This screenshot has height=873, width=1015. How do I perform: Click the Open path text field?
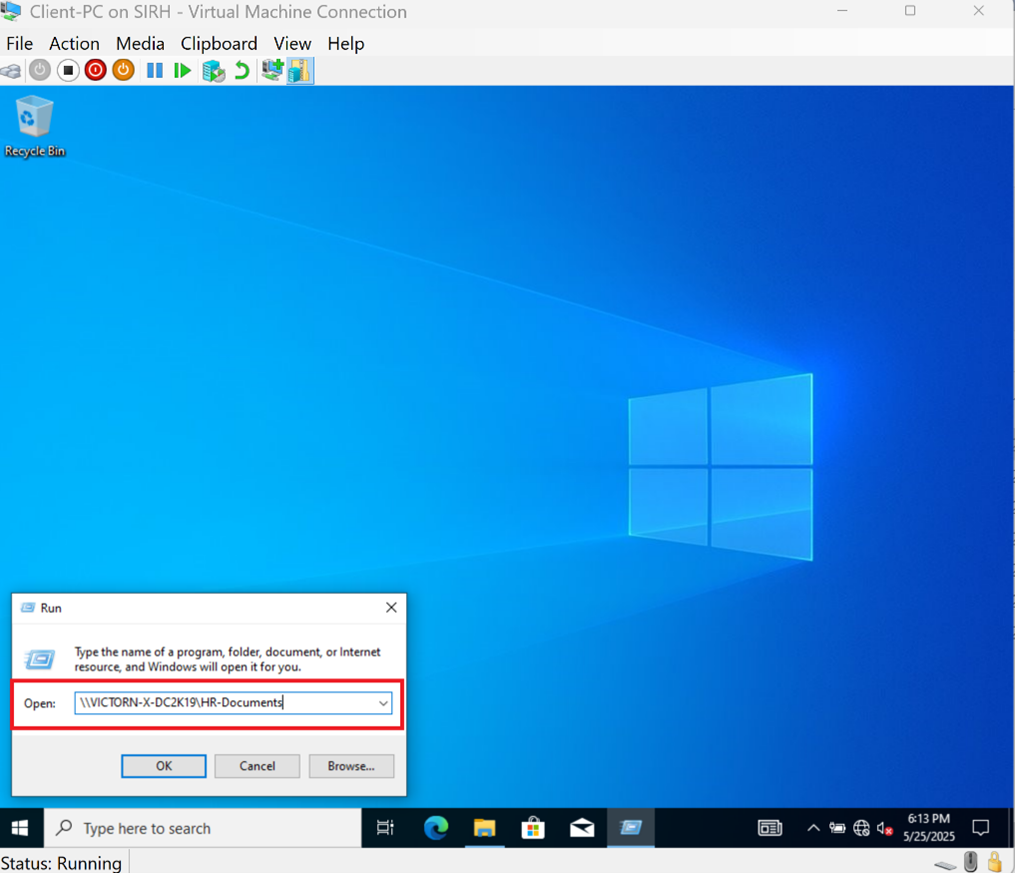(225, 703)
